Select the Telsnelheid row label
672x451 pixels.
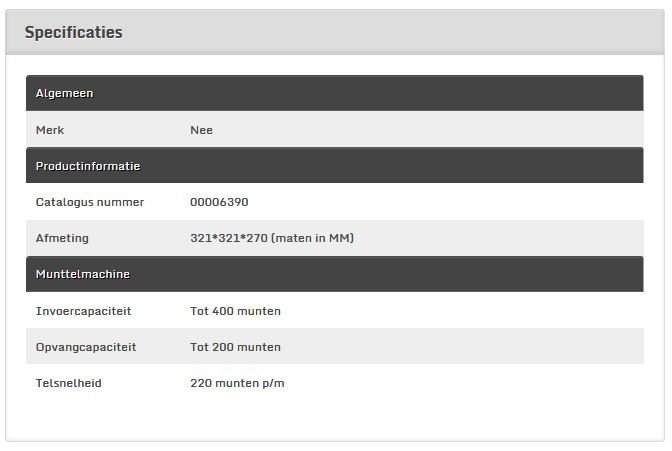click(69, 383)
